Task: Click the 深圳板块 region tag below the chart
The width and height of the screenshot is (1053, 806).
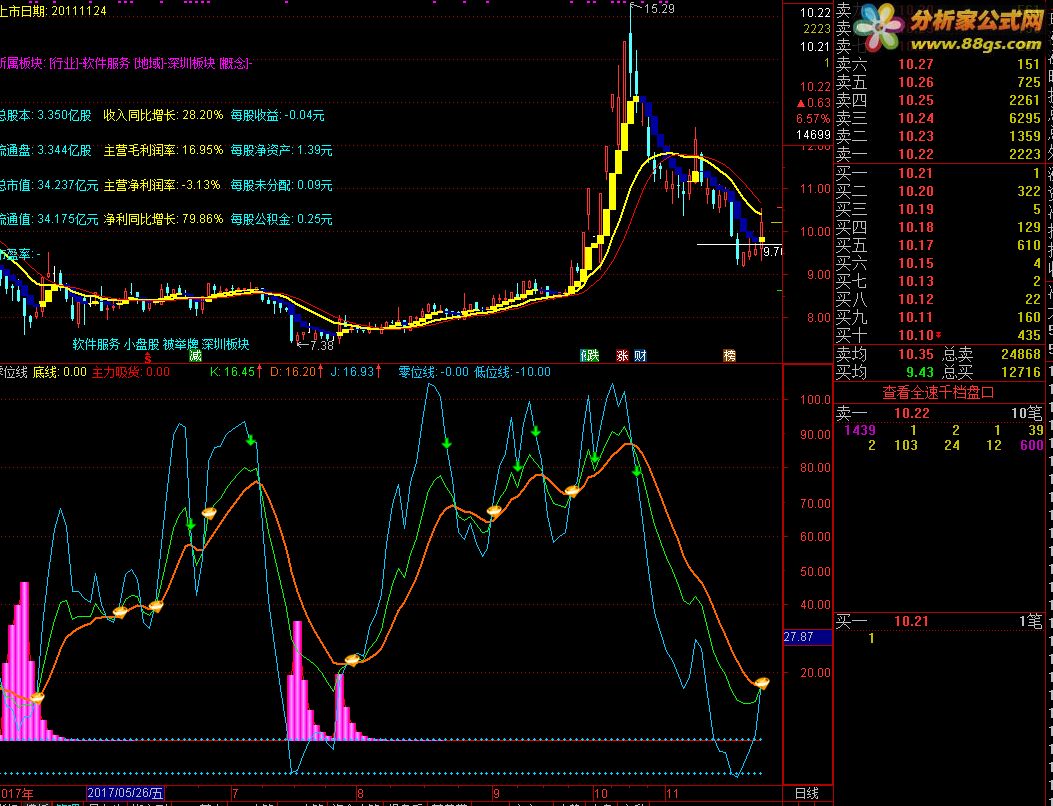Action: 226,345
